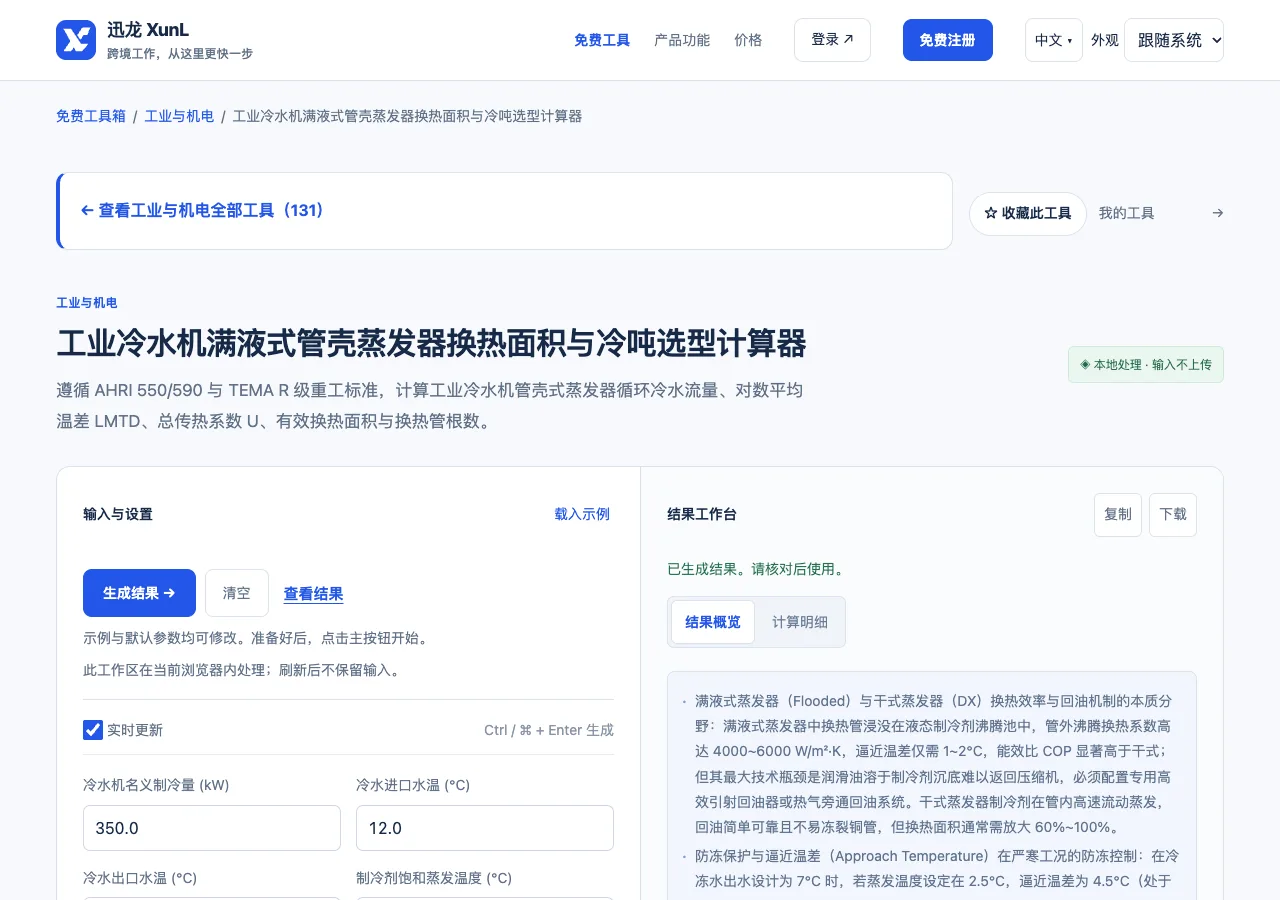Switch to the 计算明细 tab
The width and height of the screenshot is (1280, 900).
[800, 622]
